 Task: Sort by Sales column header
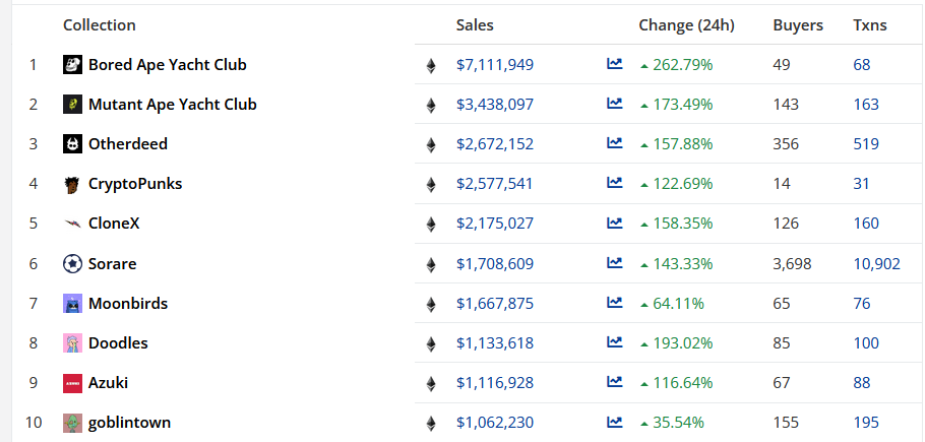pyautogui.click(x=474, y=25)
